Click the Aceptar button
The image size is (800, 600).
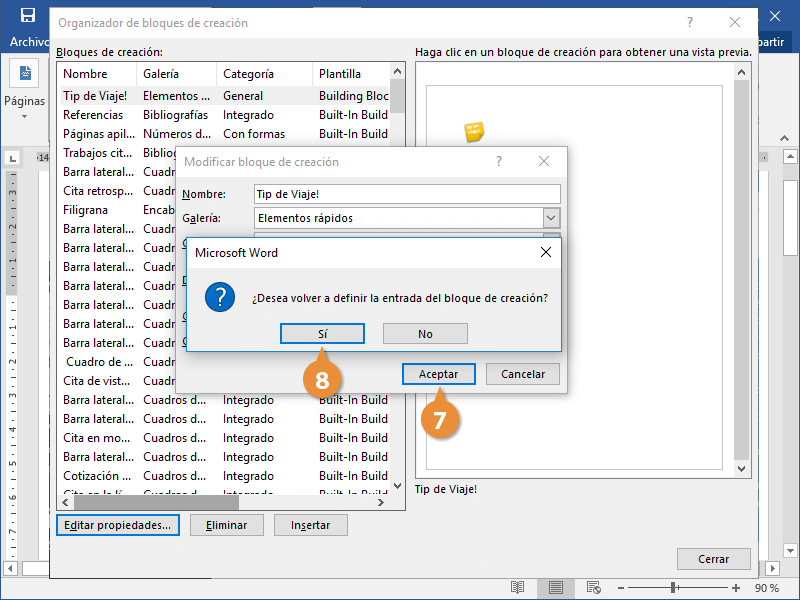(438, 373)
